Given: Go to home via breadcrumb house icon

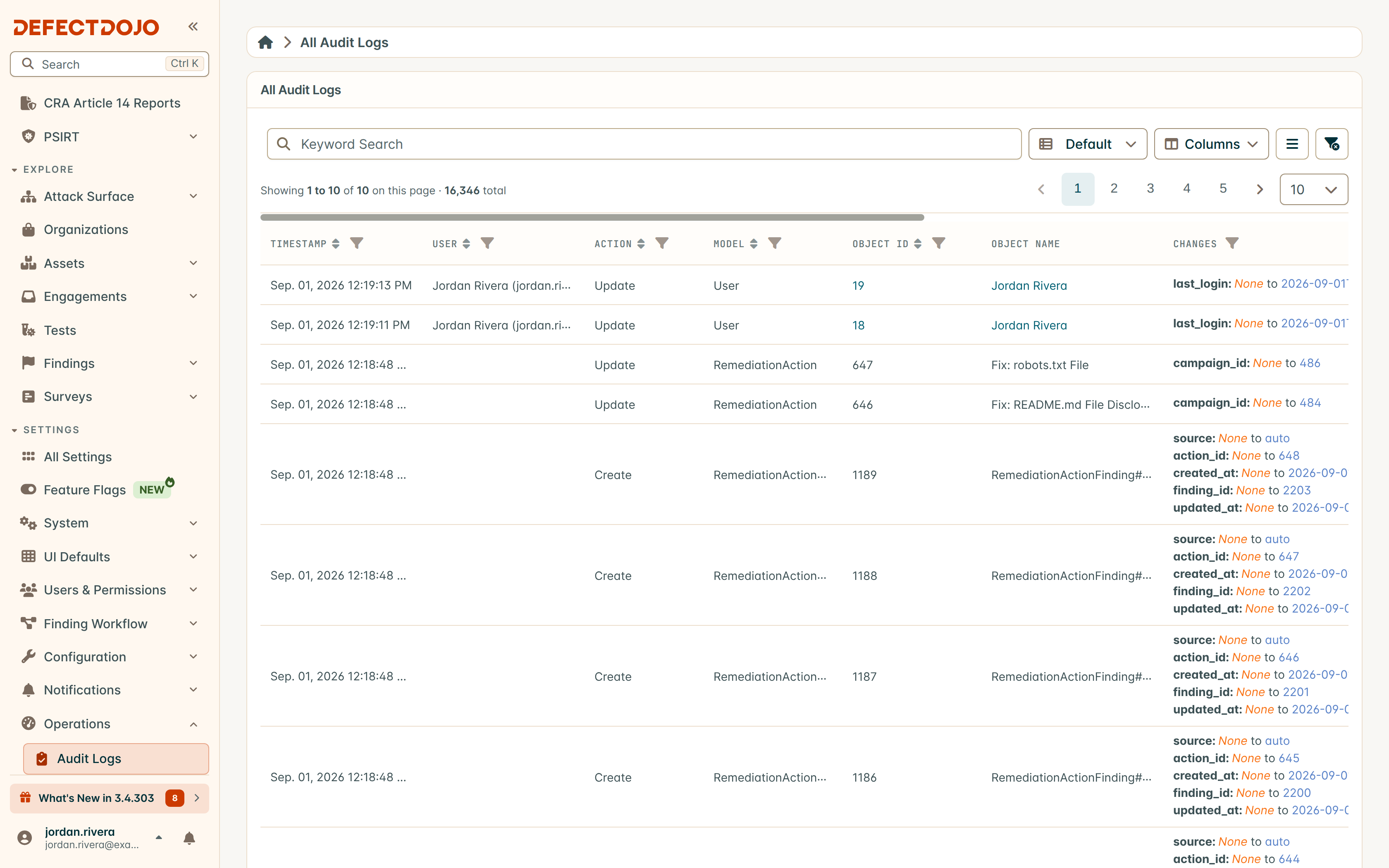Looking at the screenshot, I should (x=265, y=43).
